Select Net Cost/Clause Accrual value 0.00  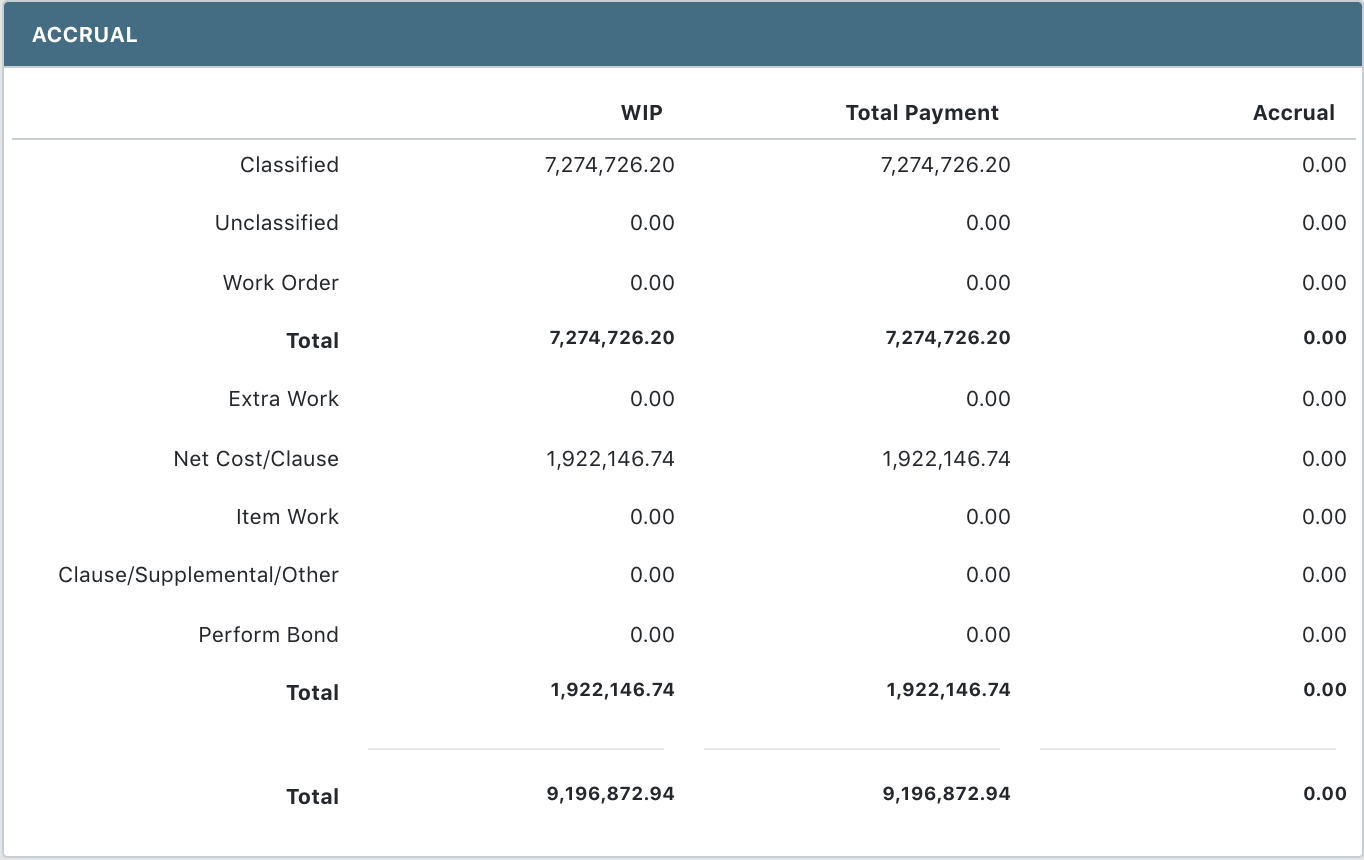pyautogui.click(x=1324, y=459)
